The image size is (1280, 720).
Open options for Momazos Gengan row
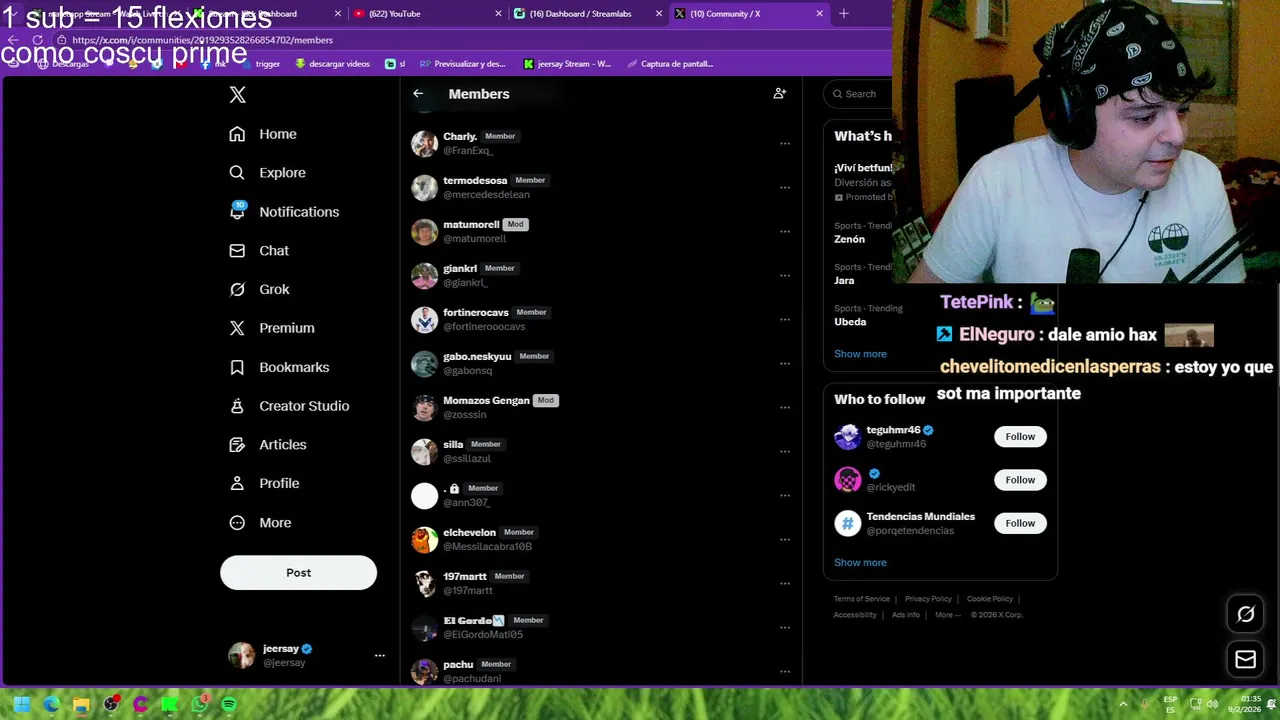pos(785,407)
